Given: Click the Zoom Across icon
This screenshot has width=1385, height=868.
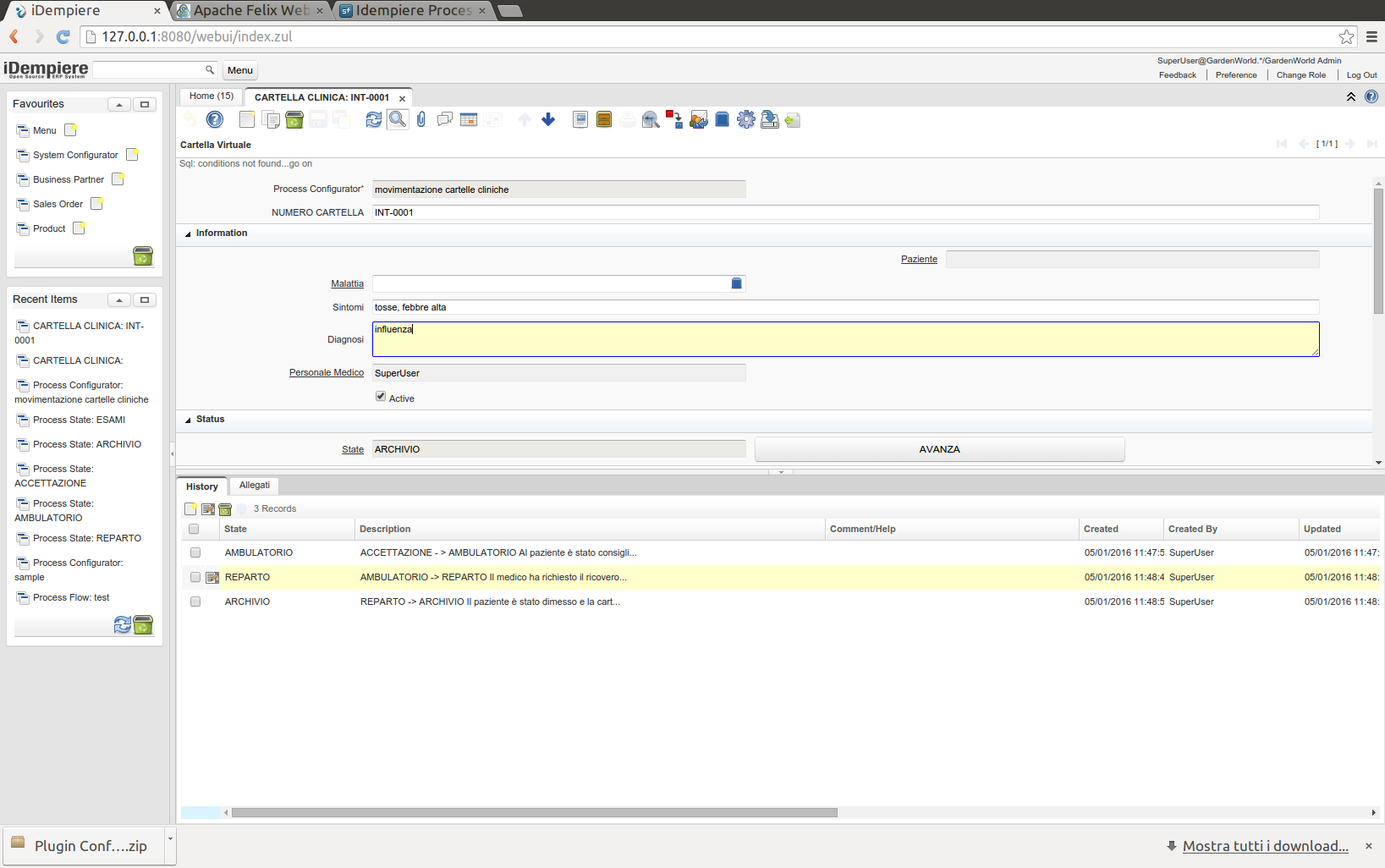Looking at the screenshot, I should coord(651,119).
